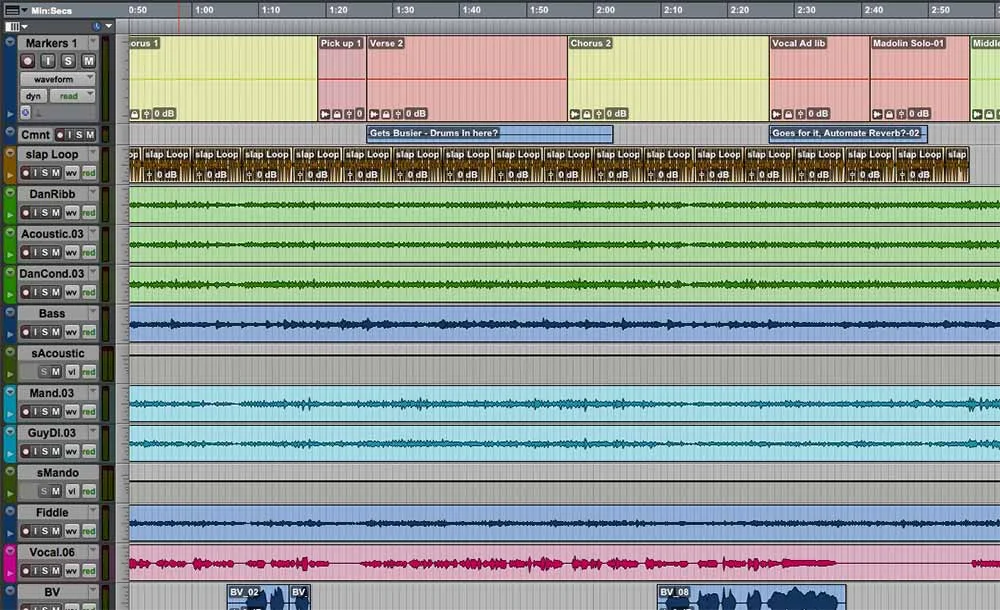The width and height of the screenshot is (1000, 610).
Task: Solo the Bass track
Action: (x=43, y=331)
